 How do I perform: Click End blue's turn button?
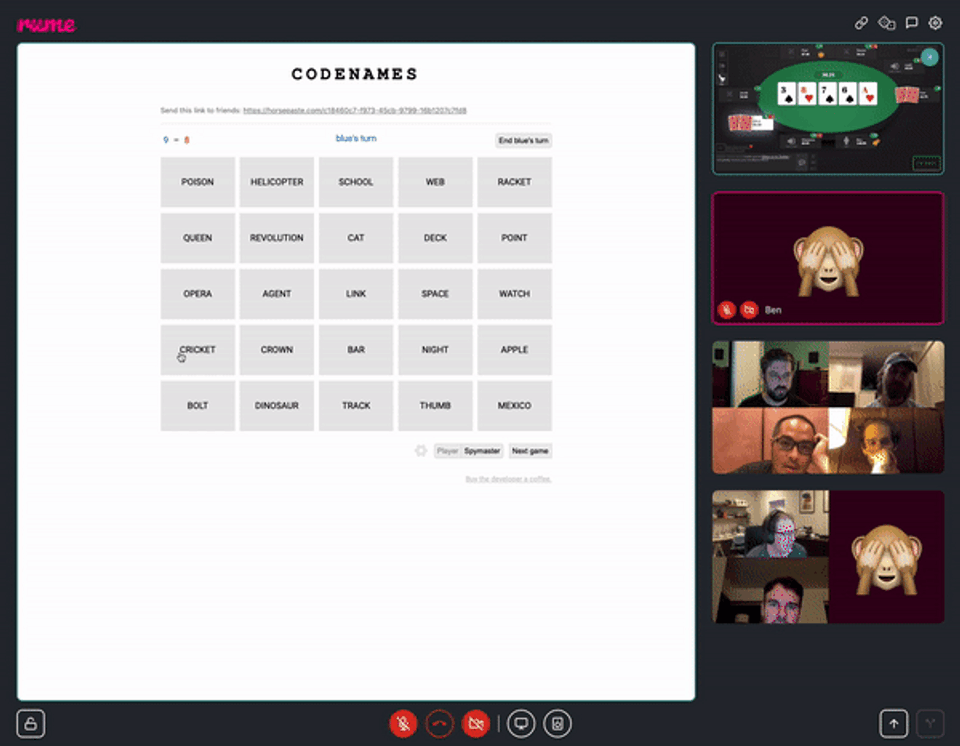523,140
